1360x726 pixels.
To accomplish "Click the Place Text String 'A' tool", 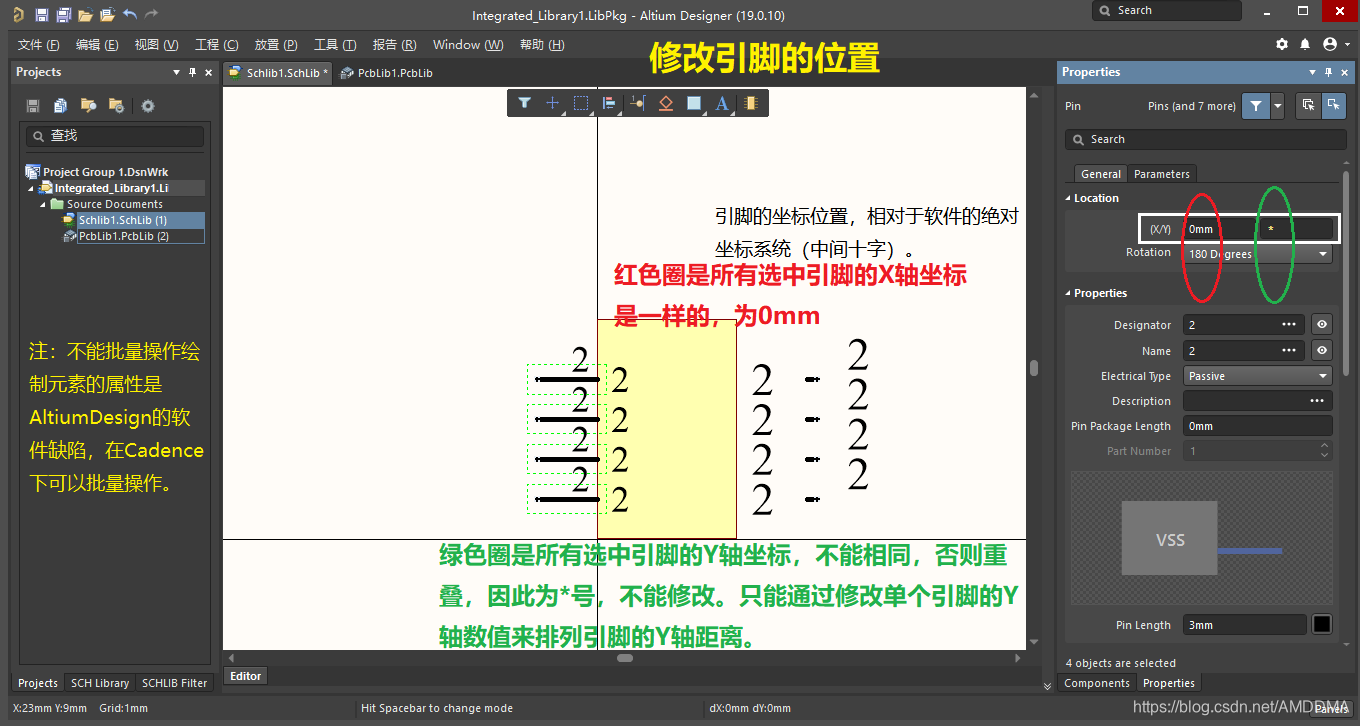I will click(x=722, y=103).
